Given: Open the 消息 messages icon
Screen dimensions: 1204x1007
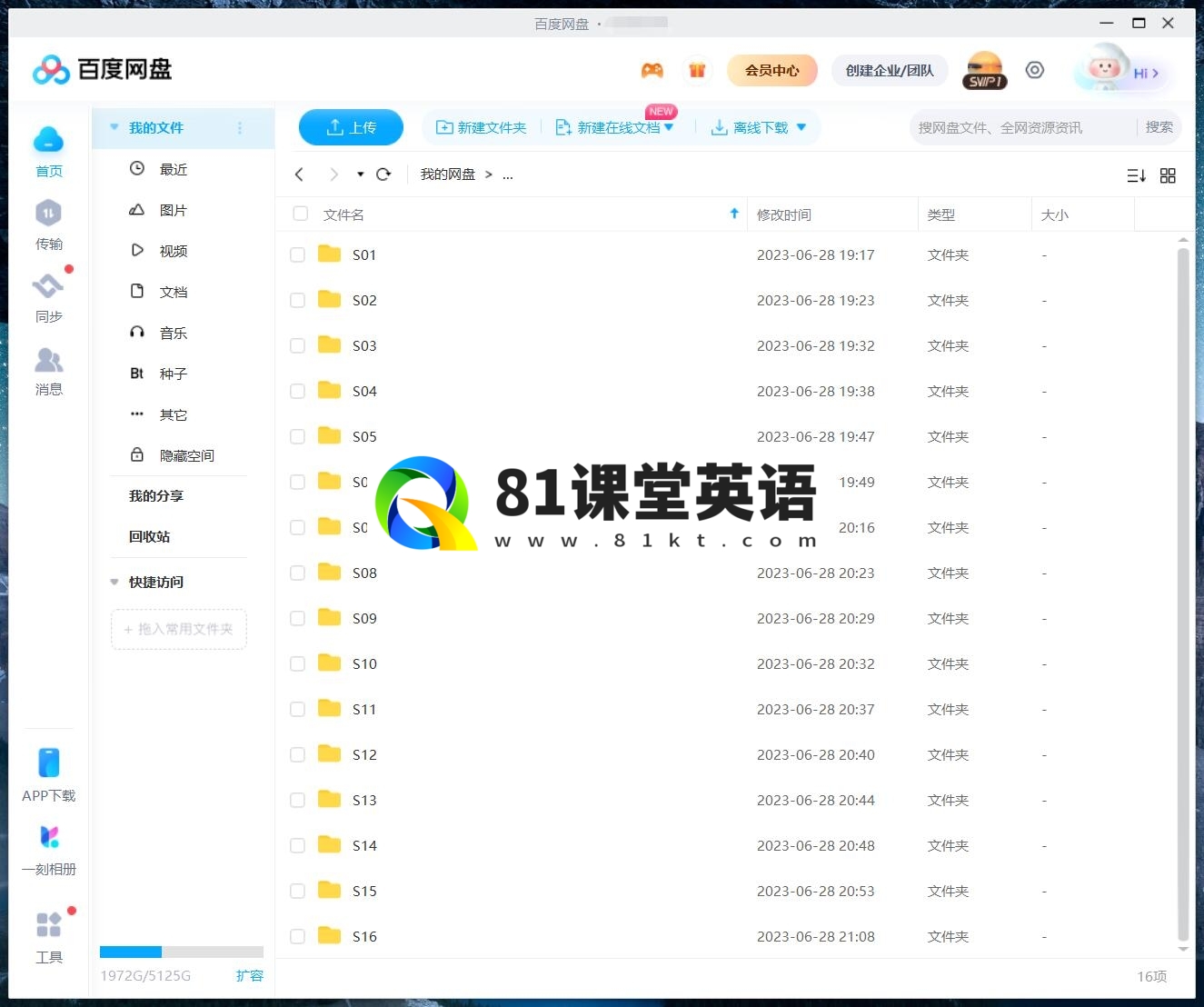Looking at the screenshot, I should pos(48,360).
